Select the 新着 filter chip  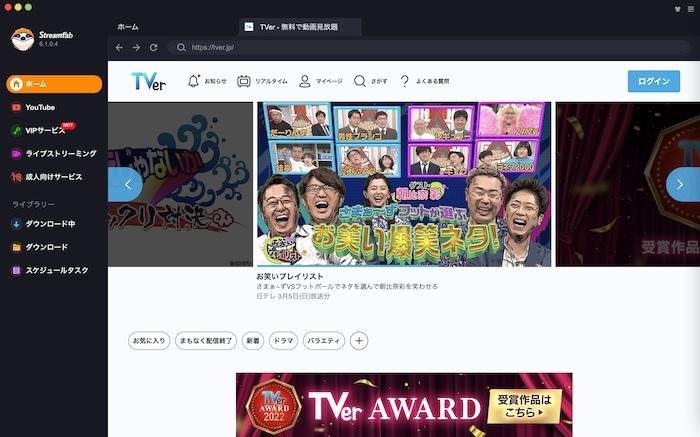click(x=253, y=341)
